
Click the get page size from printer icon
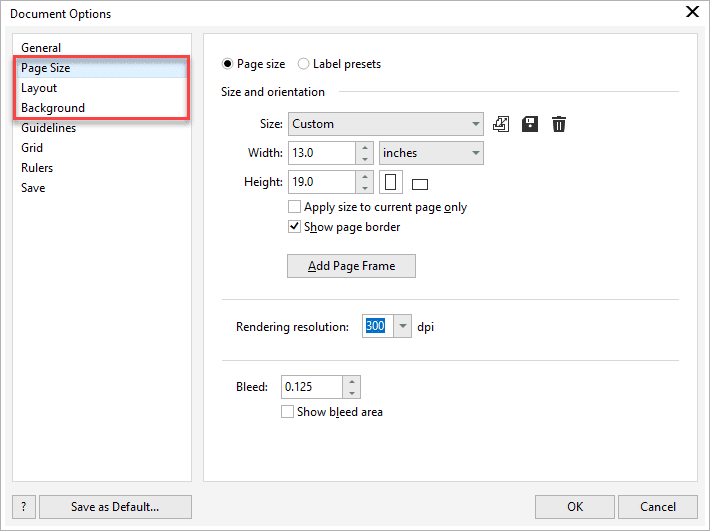(501, 124)
